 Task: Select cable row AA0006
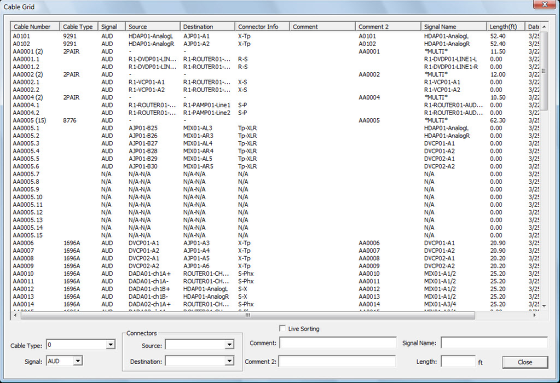coord(274,243)
